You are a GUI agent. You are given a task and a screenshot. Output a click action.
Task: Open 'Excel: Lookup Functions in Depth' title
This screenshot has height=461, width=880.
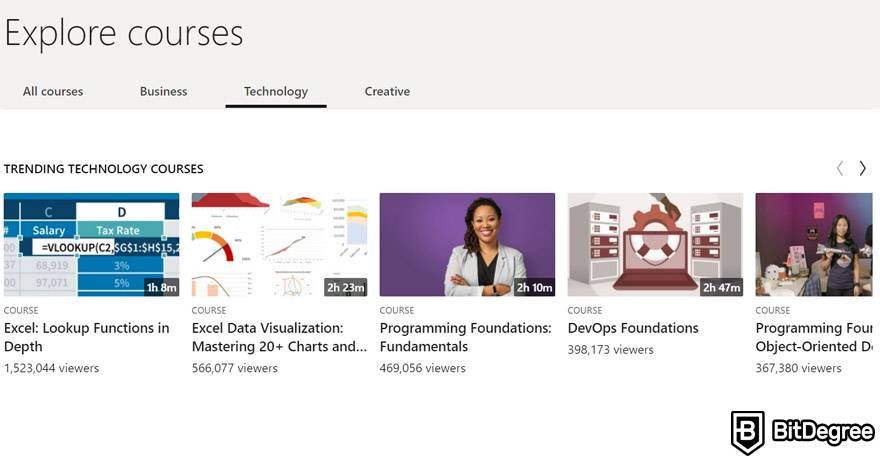(86, 337)
